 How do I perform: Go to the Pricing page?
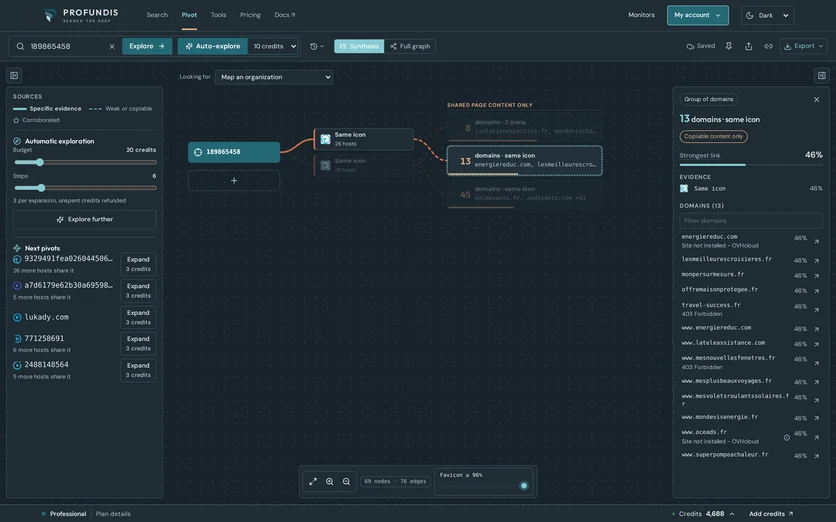(250, 15)
